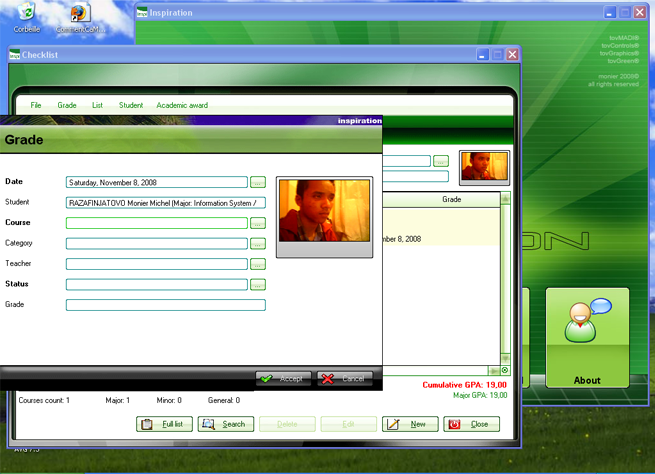The image size is (655, 474).
Task: Click the Cancel button with red cross
Action: point(344,379)
